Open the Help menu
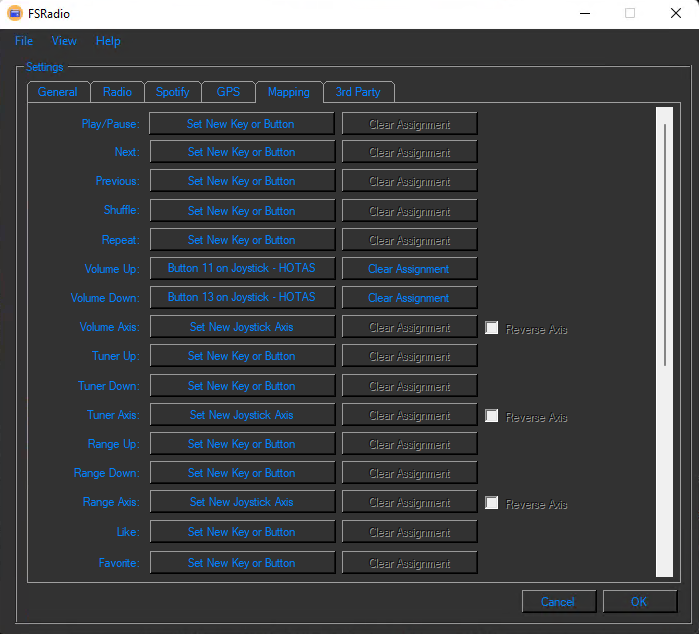The width and height of the screenshot is (699, 634). [108, 41]
